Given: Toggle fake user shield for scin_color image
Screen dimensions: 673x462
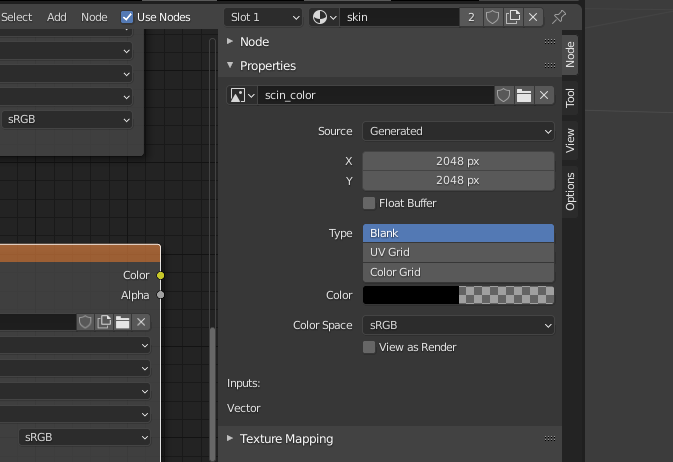Looking at the screenshot, I should 504,95.
